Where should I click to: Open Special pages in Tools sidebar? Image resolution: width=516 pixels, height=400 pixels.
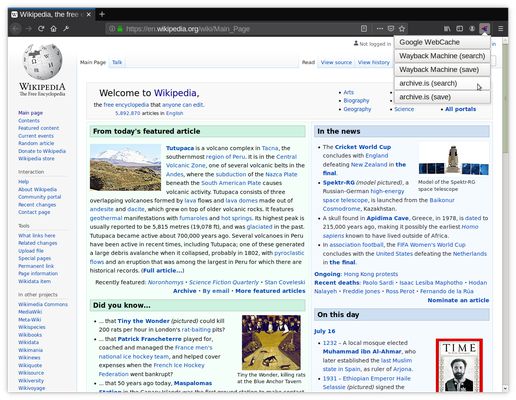point(35,258)
